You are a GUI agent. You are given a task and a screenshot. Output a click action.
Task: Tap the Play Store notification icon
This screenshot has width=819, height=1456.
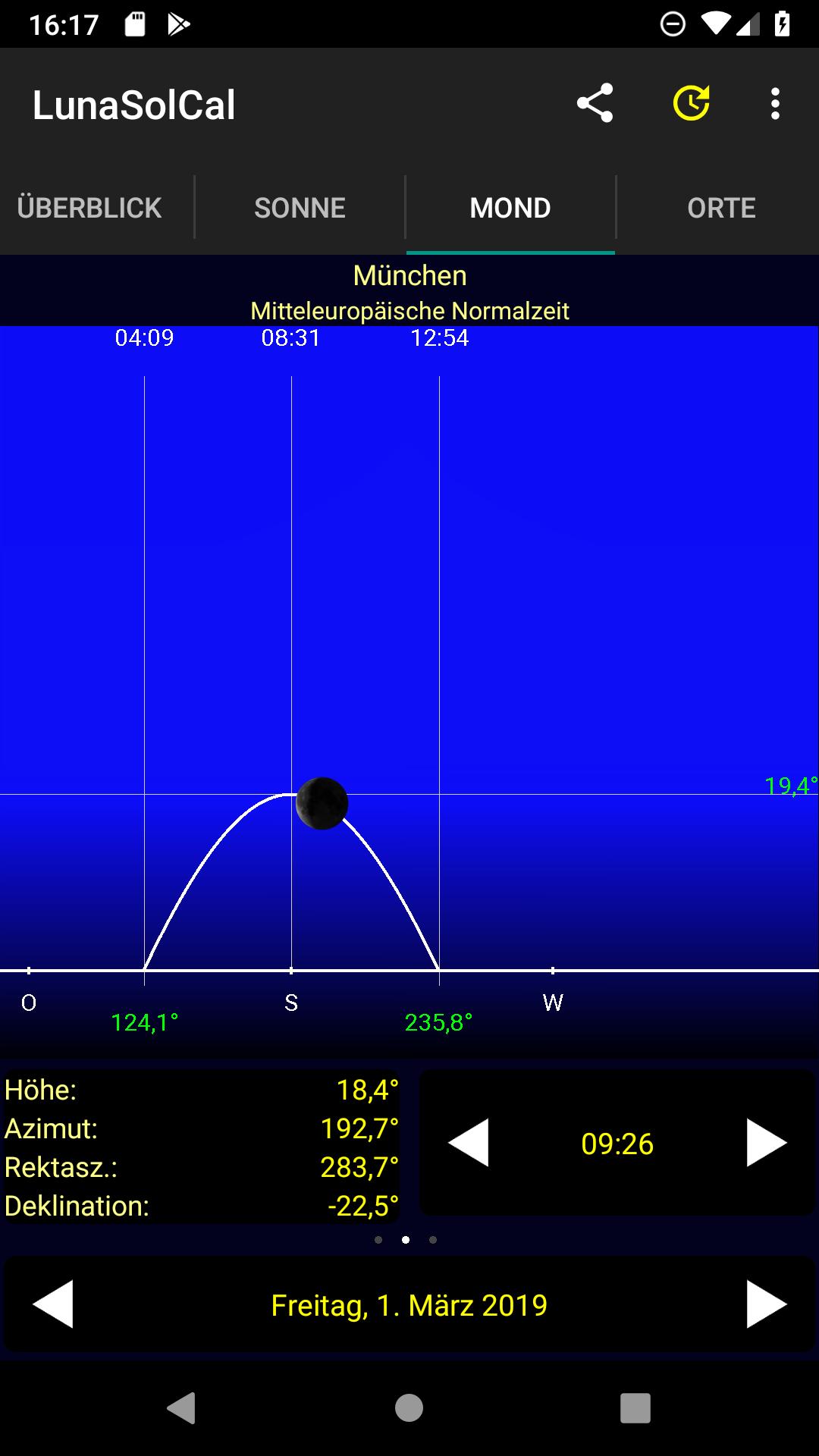178,25
